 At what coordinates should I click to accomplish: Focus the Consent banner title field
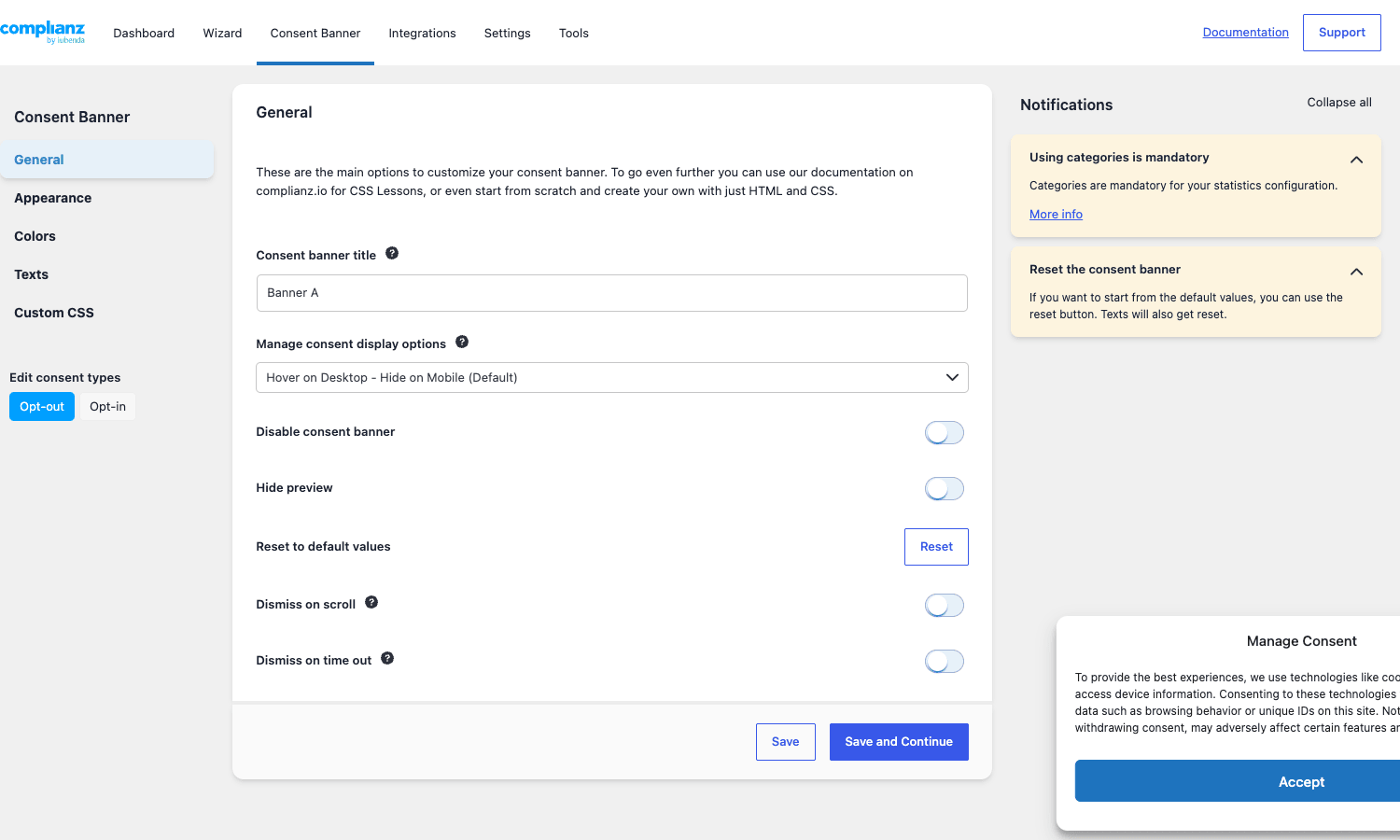612,293
